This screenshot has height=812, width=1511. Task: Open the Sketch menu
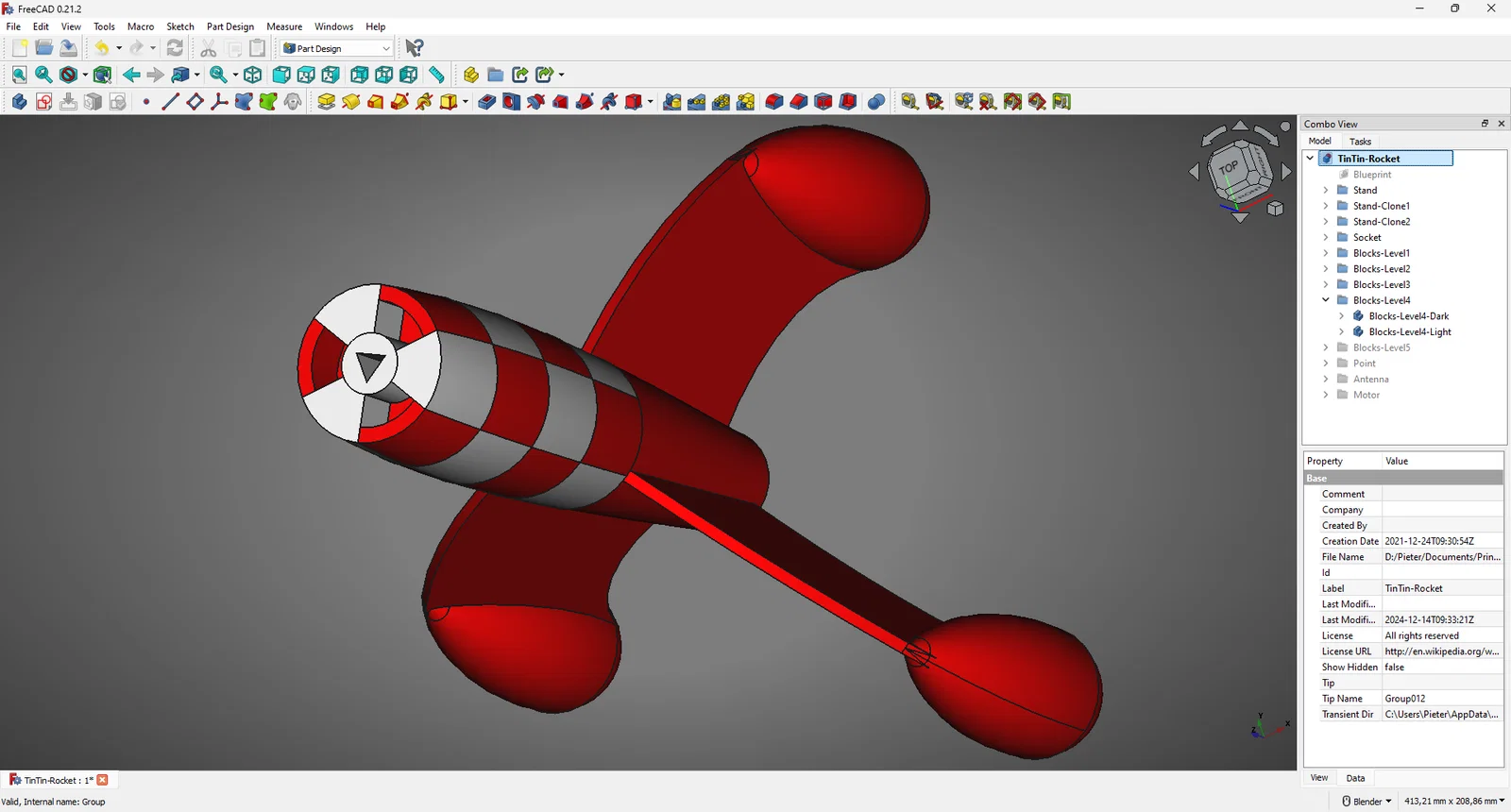pyautogui.click(x=180, y=26)
